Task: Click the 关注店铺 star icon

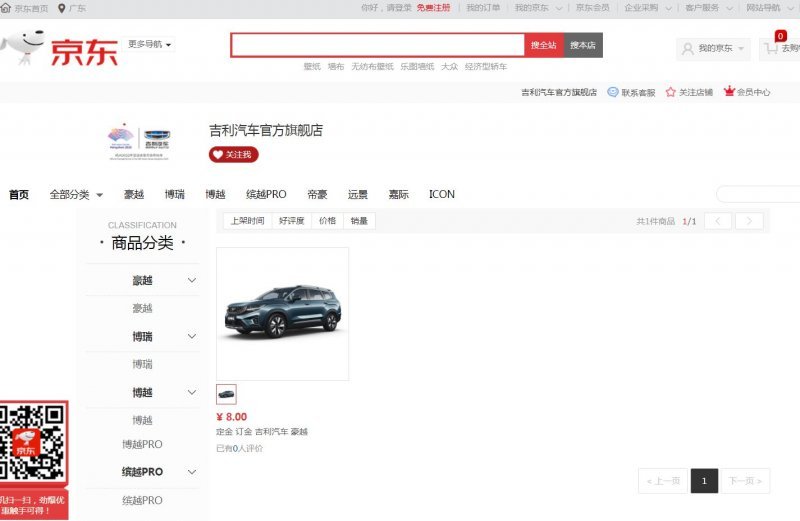Action: pyautogui.click(x=670, y=92)
